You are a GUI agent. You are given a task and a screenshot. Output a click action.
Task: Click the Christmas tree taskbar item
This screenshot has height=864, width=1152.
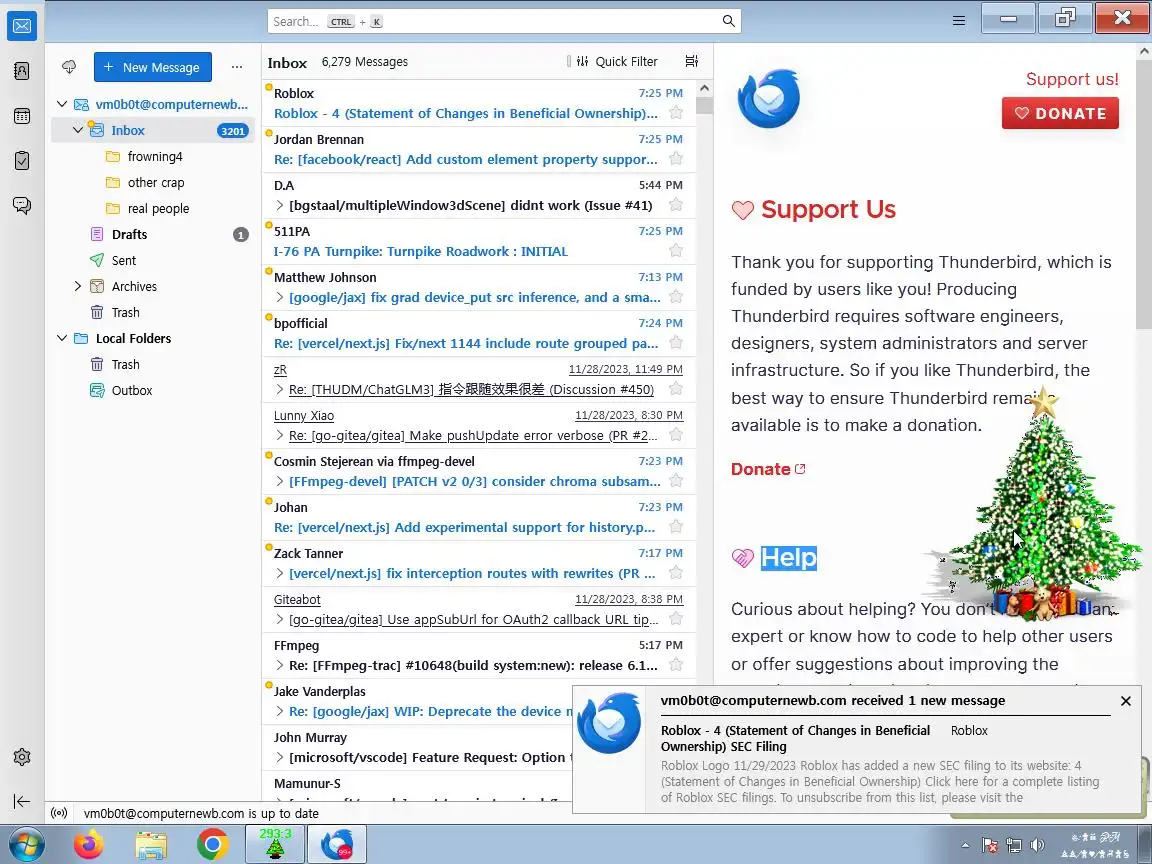click(275, 843)
